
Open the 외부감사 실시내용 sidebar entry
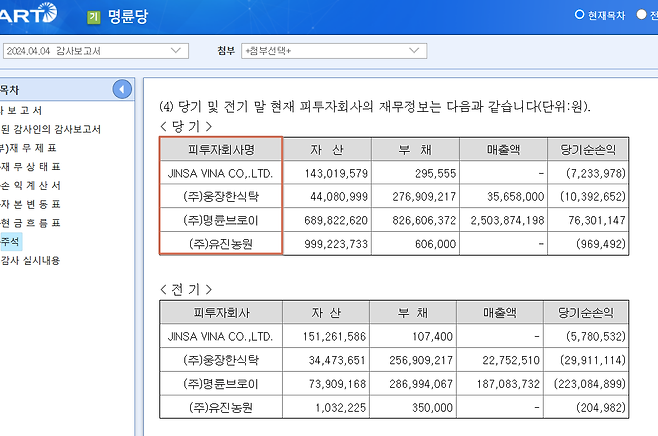32,261
